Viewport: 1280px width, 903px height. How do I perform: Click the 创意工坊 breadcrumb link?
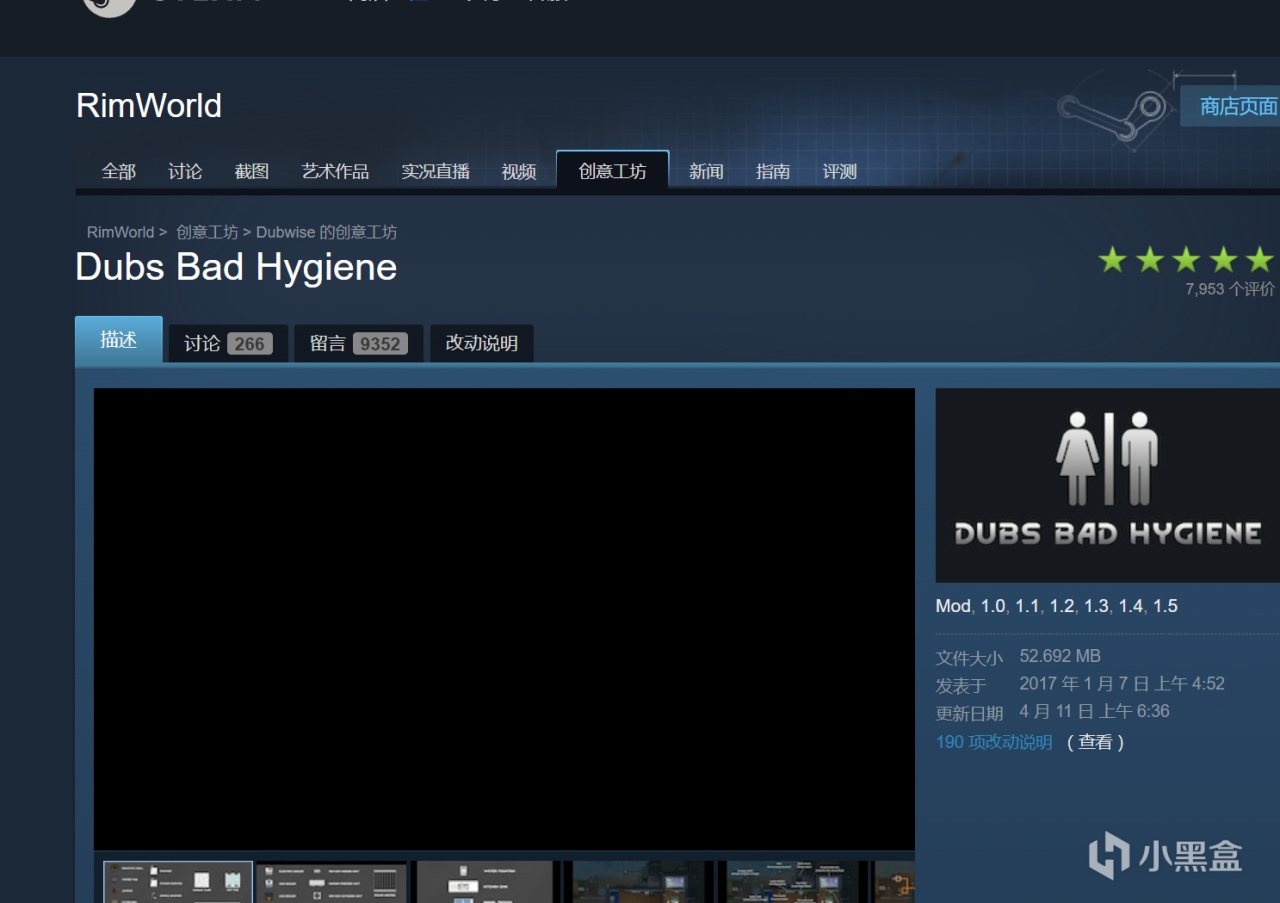pyautogui.click(x=207, y=232)
